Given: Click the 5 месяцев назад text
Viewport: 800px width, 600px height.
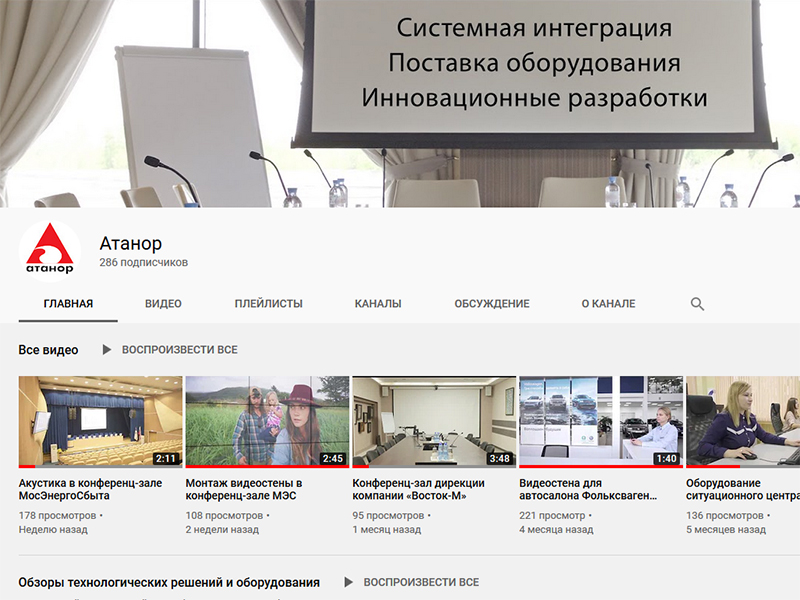Looking at the screenshot, I should click(726, 530).
